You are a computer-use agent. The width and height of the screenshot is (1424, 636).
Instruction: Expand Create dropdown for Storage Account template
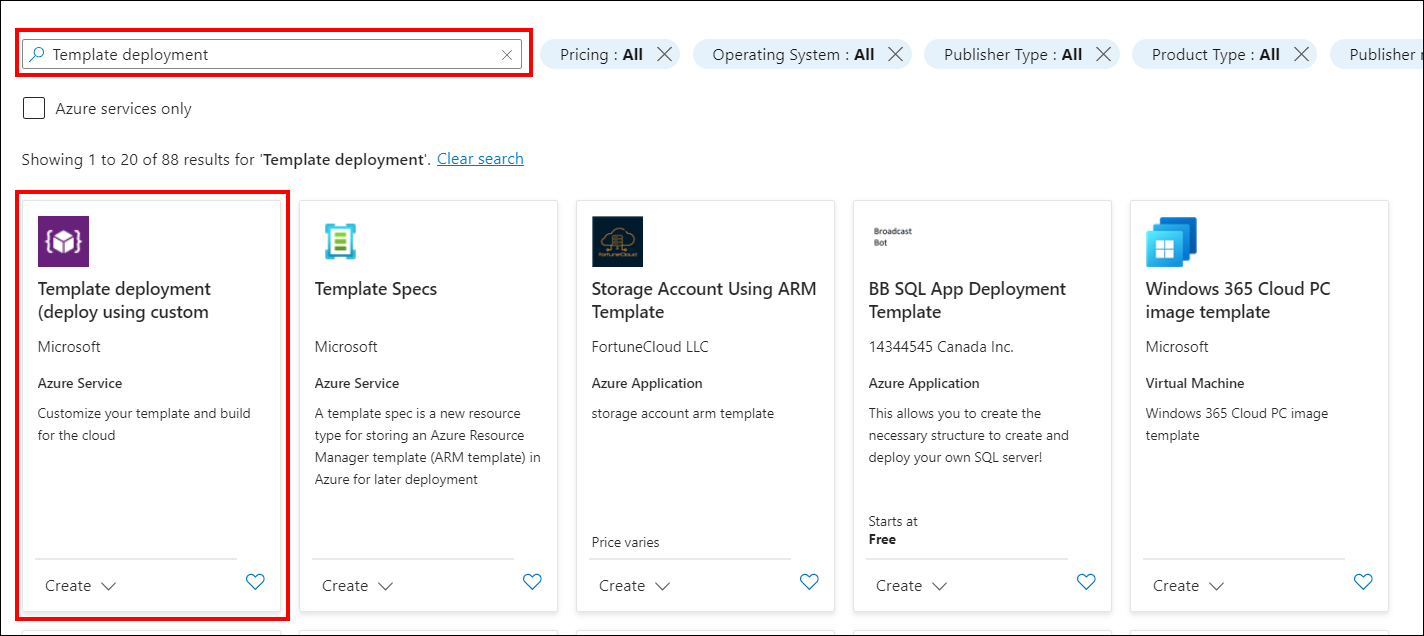click(635, 586)
